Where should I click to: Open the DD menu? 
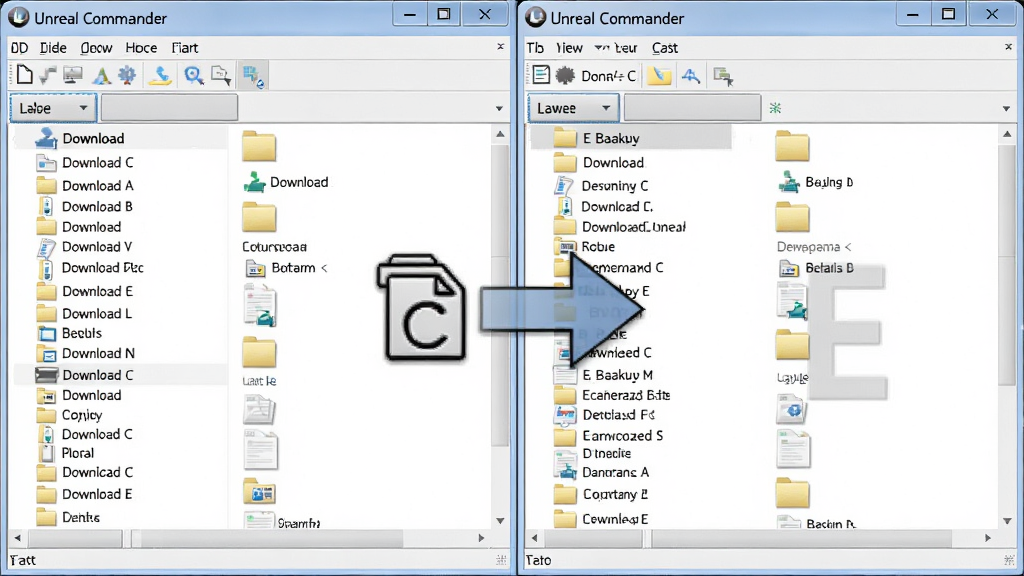[x=20, y=48]
